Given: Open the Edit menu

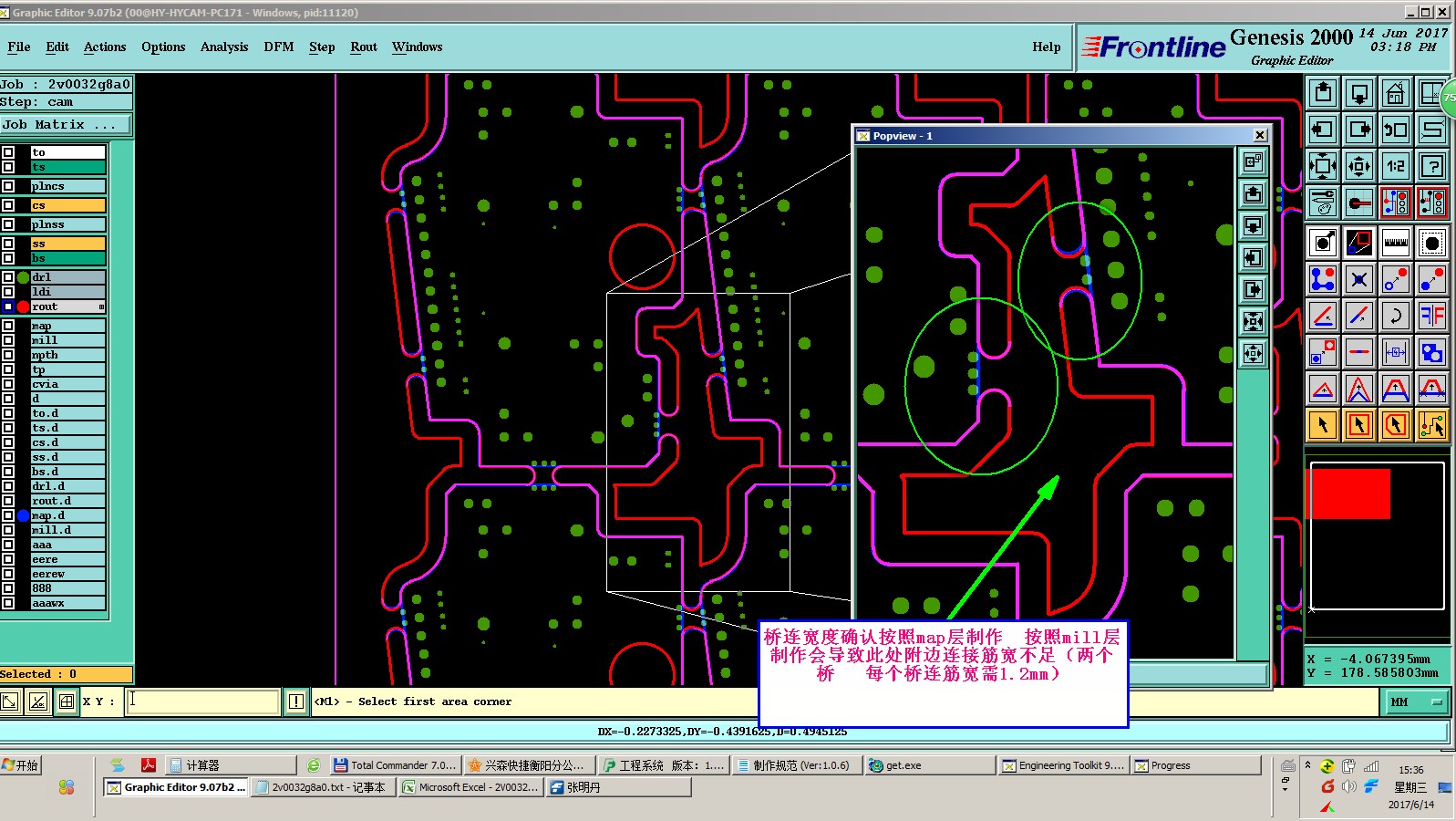Looking at the screenshot, I should tap(57, 47).
